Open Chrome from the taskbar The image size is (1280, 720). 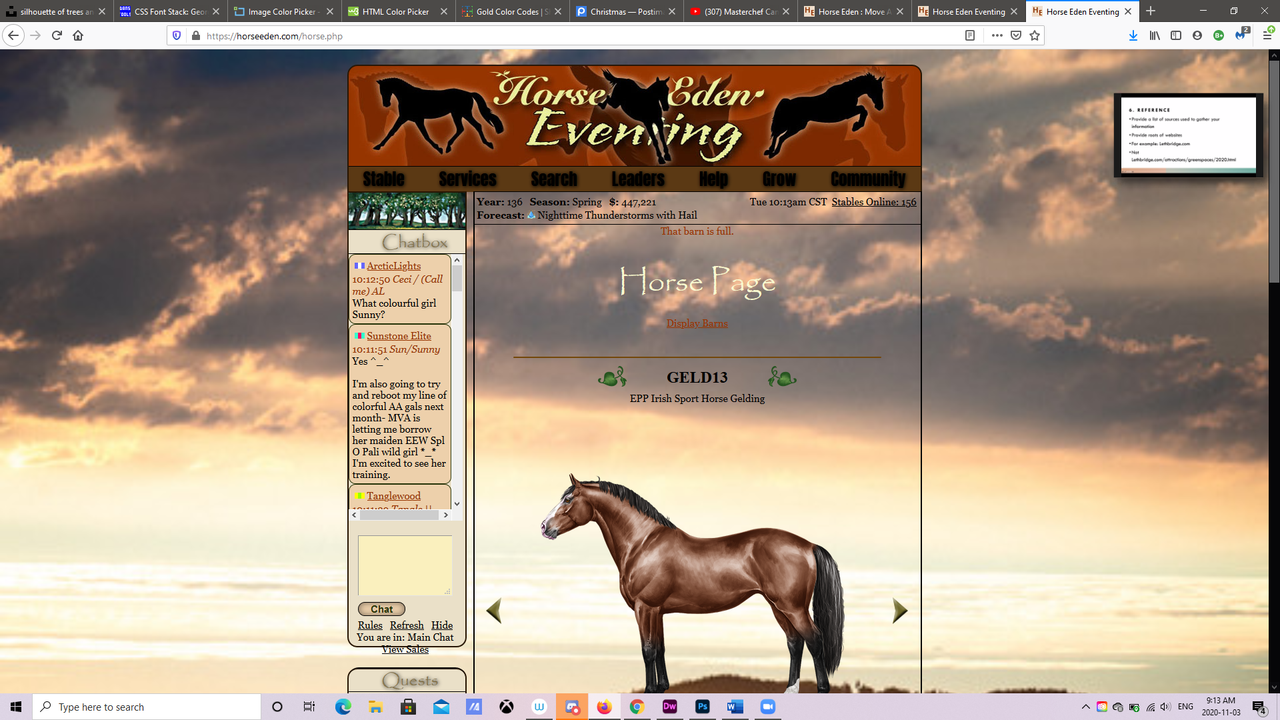[637, 707]
